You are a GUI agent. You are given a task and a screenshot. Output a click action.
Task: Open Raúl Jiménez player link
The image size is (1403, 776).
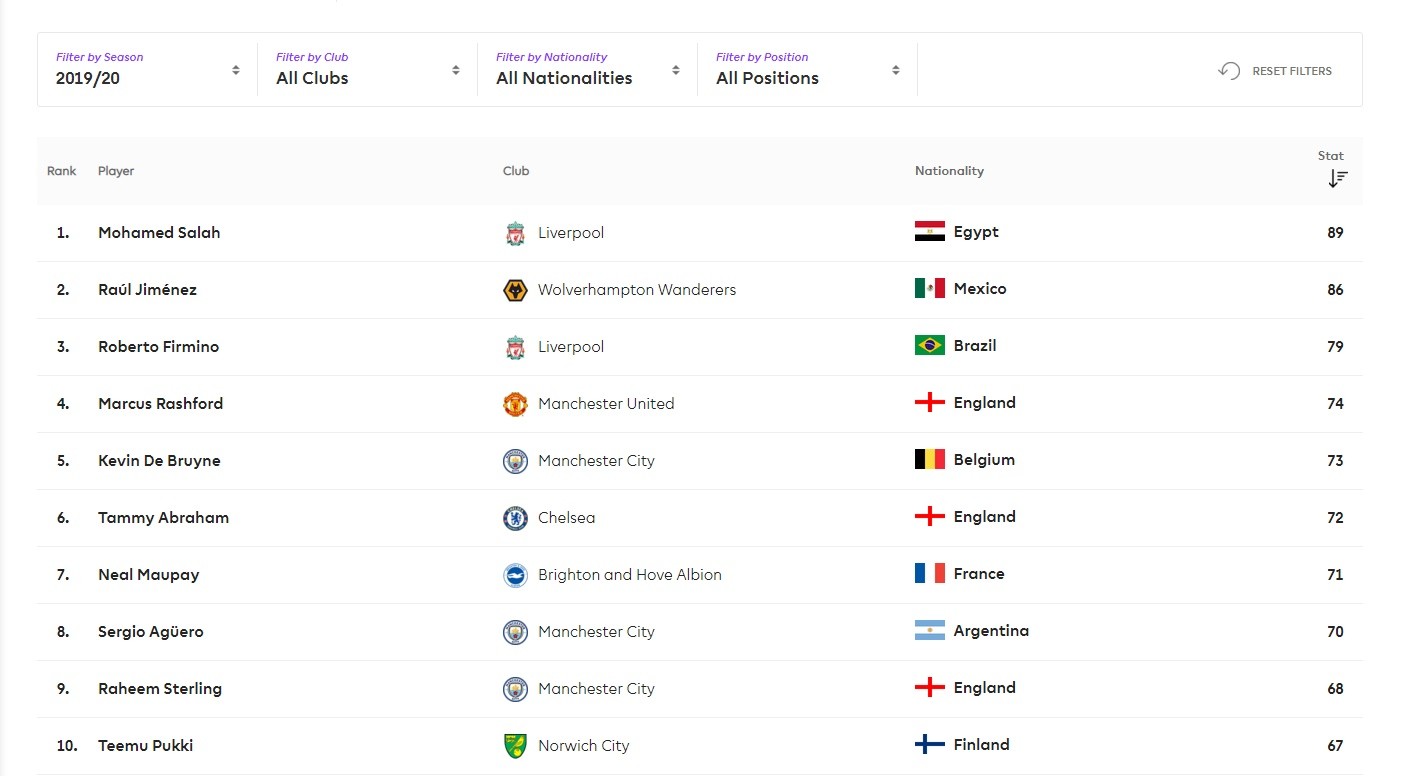[x=147, y=290]
